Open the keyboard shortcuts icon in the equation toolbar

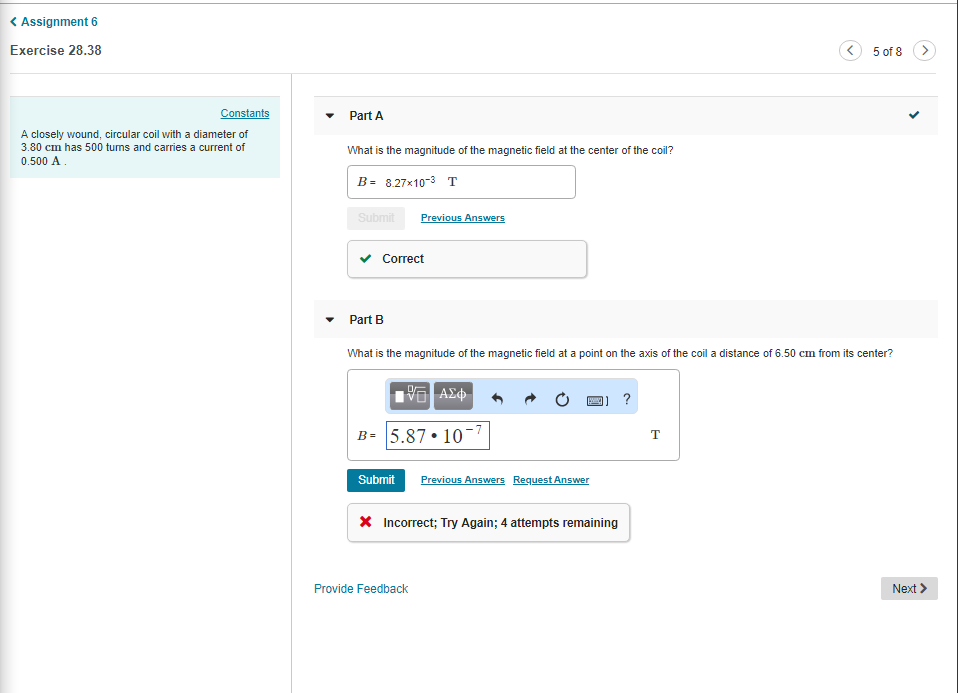pyautogui.click(x=596, y=399)
